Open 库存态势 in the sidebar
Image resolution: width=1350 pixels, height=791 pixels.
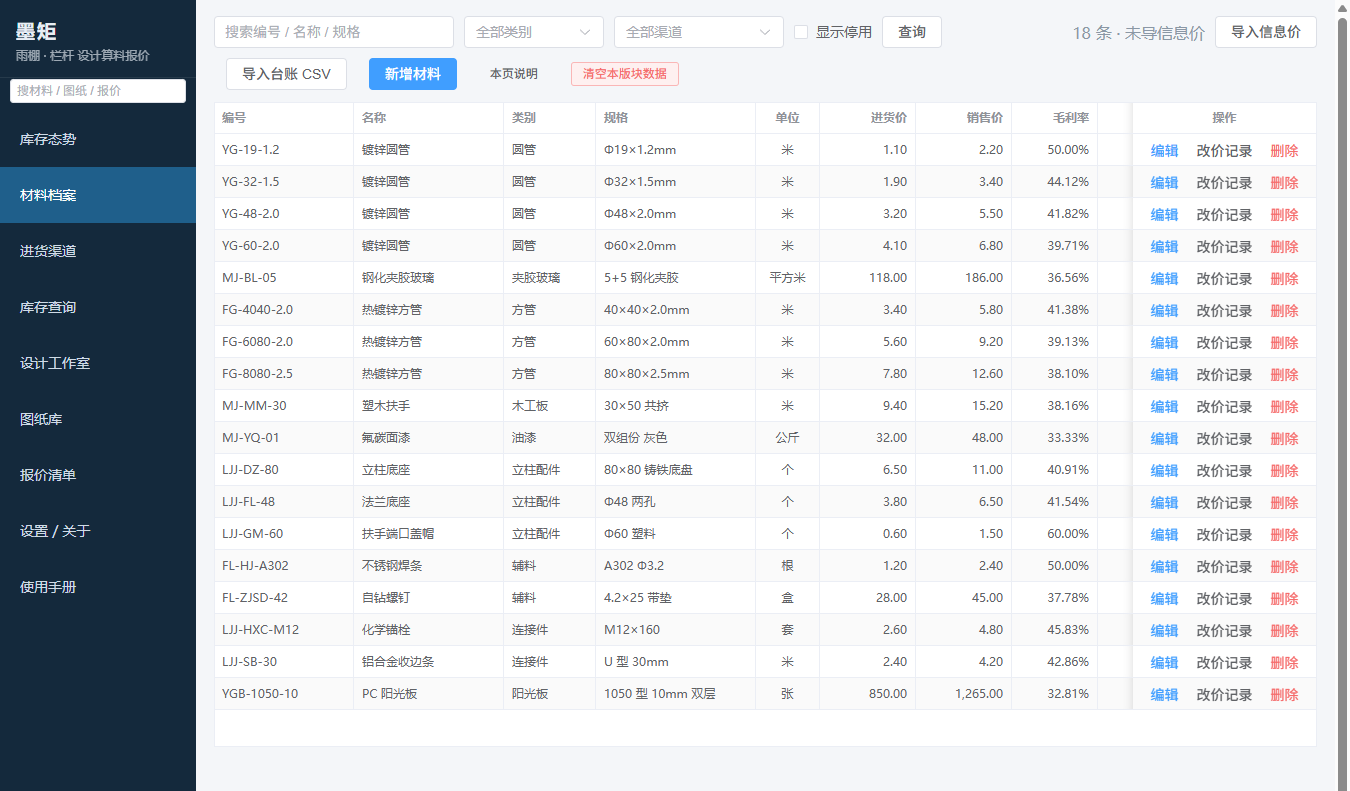tap(98, 139)
